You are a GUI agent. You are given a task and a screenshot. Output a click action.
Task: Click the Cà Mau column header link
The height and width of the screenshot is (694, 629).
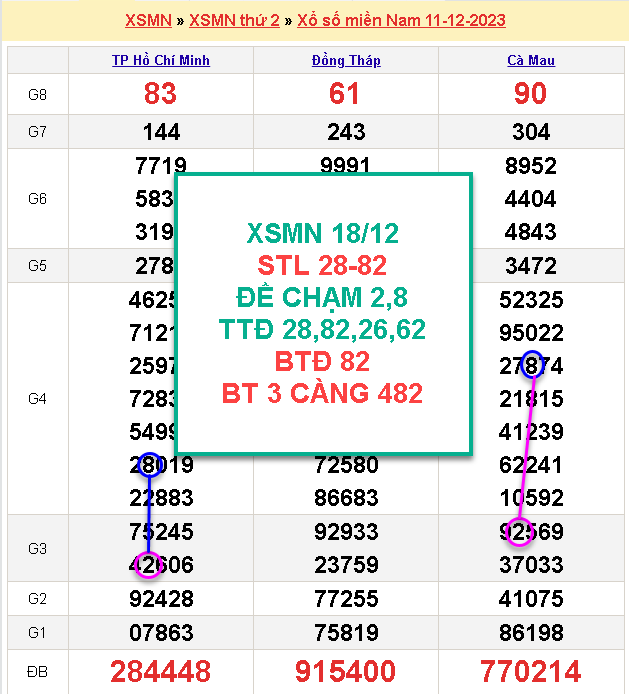pyautogui.click(x=531, y=60)
